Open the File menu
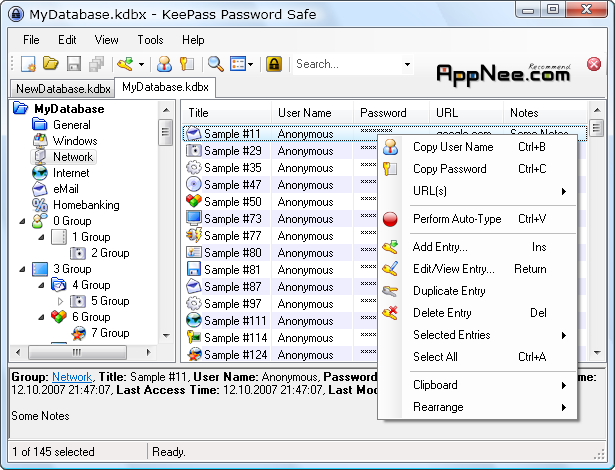 [x=31, y=40]
